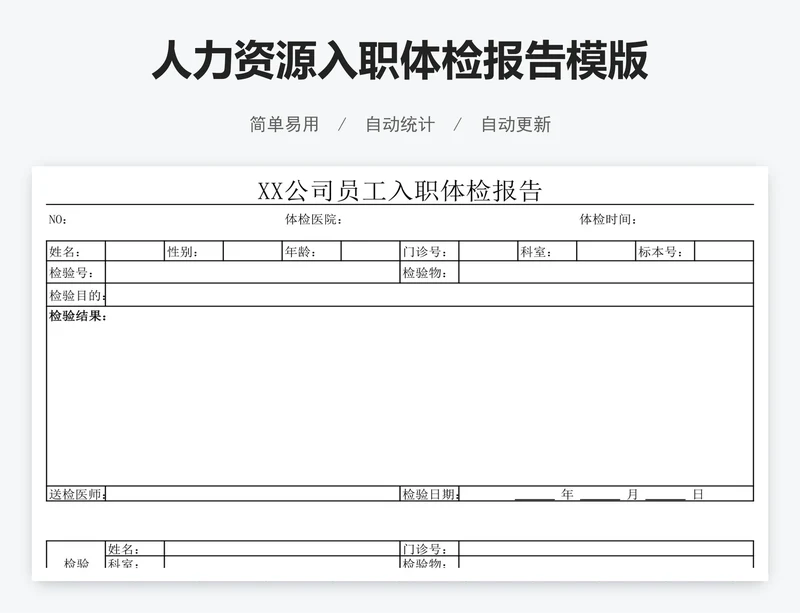800x613 pixels.
Task: Click the 自动更新 subtitle text
Action: point(516,125)
